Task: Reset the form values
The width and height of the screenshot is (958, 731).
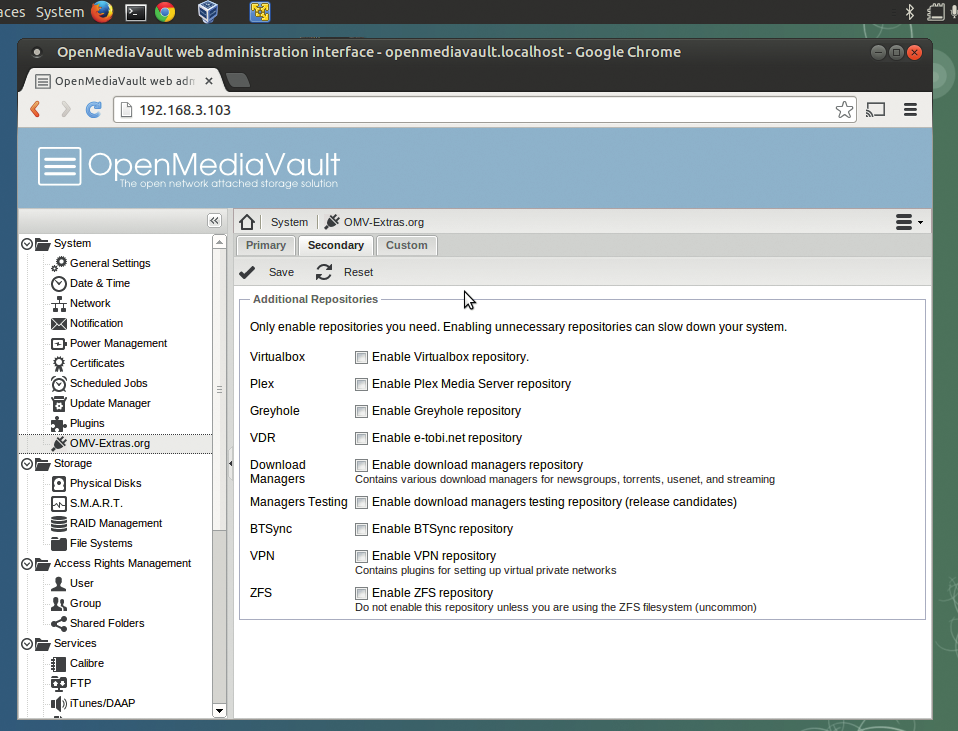Action: [345, 272]
